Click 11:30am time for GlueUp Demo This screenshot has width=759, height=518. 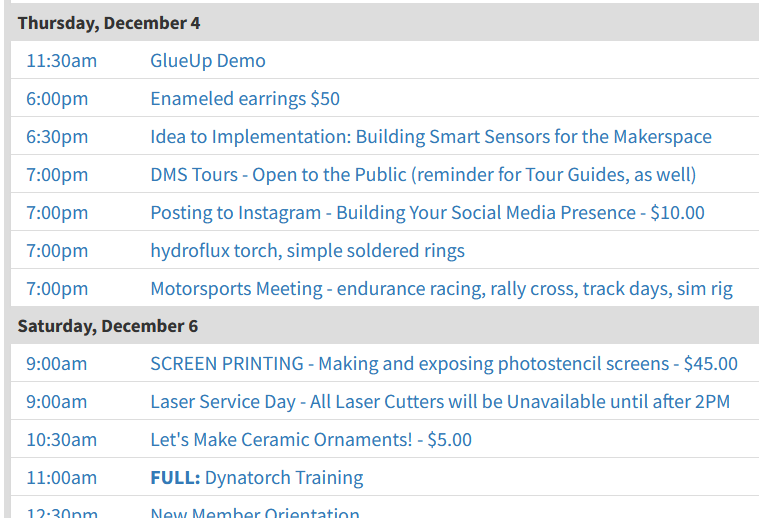click(x=61, y=61)
